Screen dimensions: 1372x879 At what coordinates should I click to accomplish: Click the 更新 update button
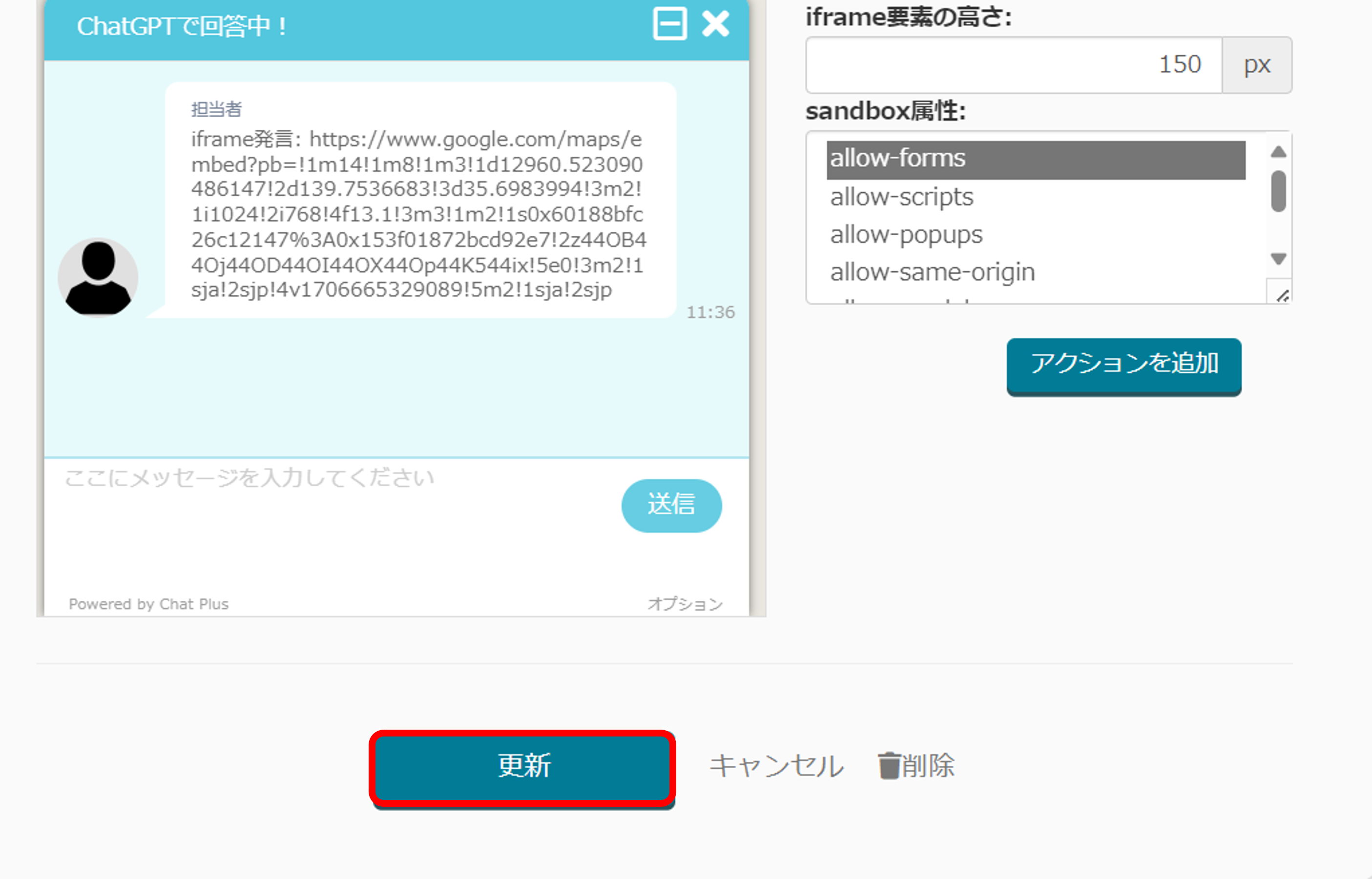[x=523, y=767]
